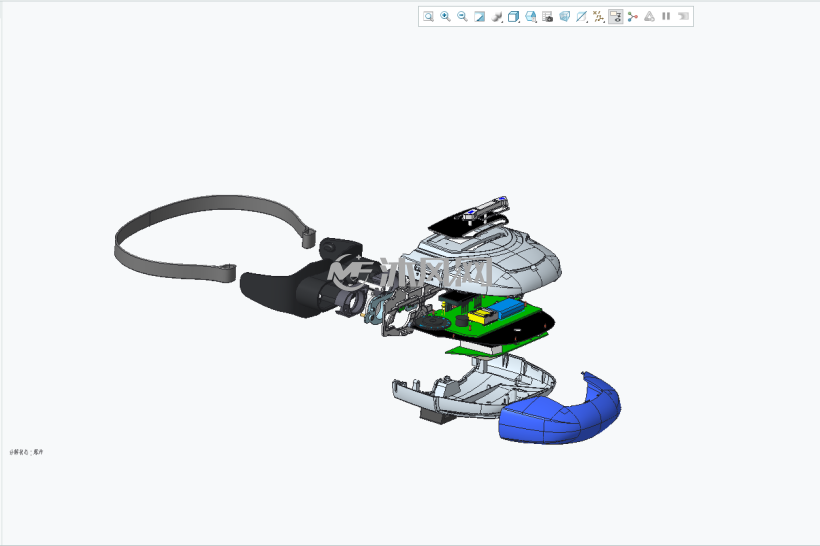Click the explode state text label

tap(26, 452)
